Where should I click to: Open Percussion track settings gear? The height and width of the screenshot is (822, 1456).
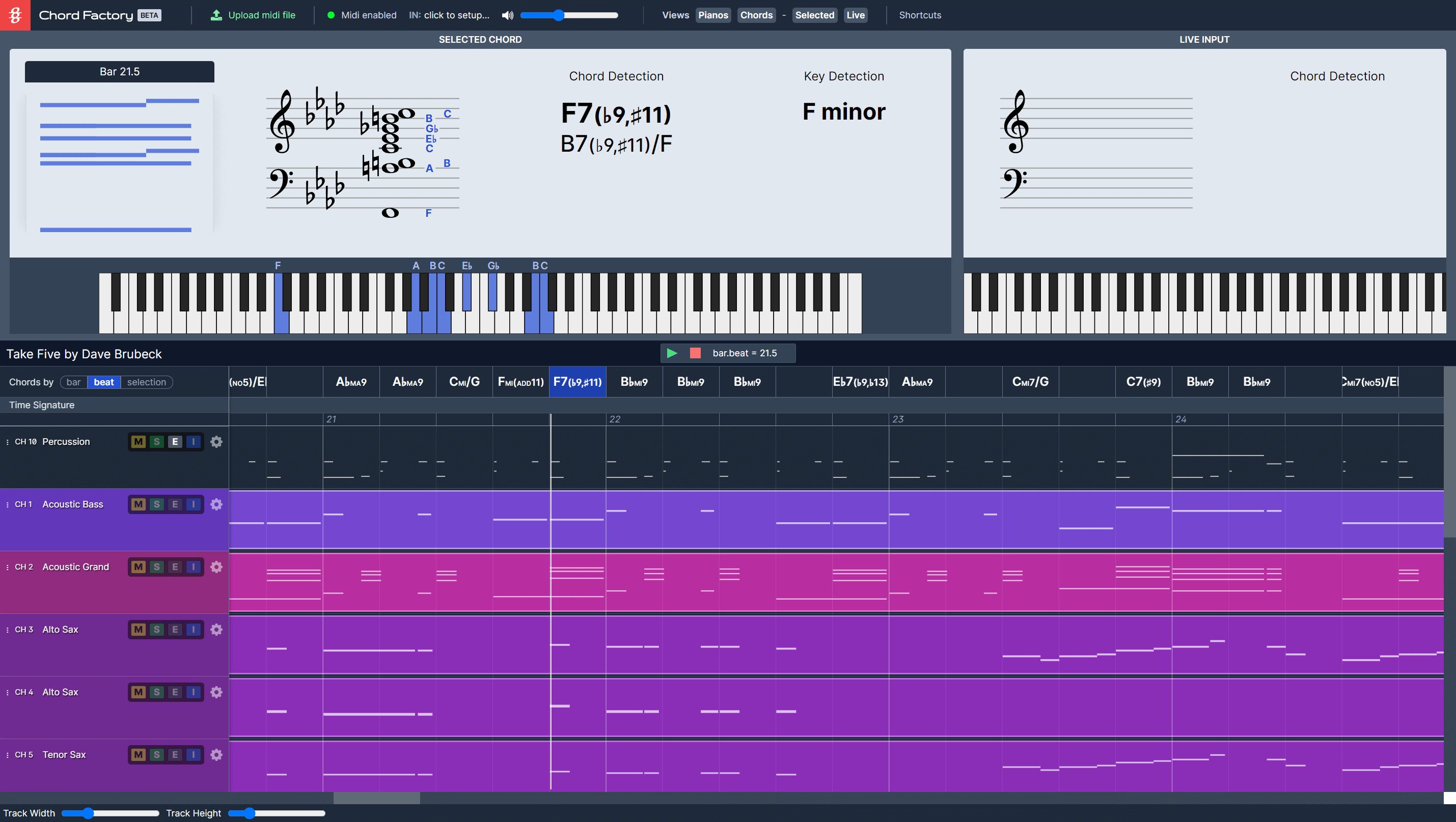pos(216,442)
